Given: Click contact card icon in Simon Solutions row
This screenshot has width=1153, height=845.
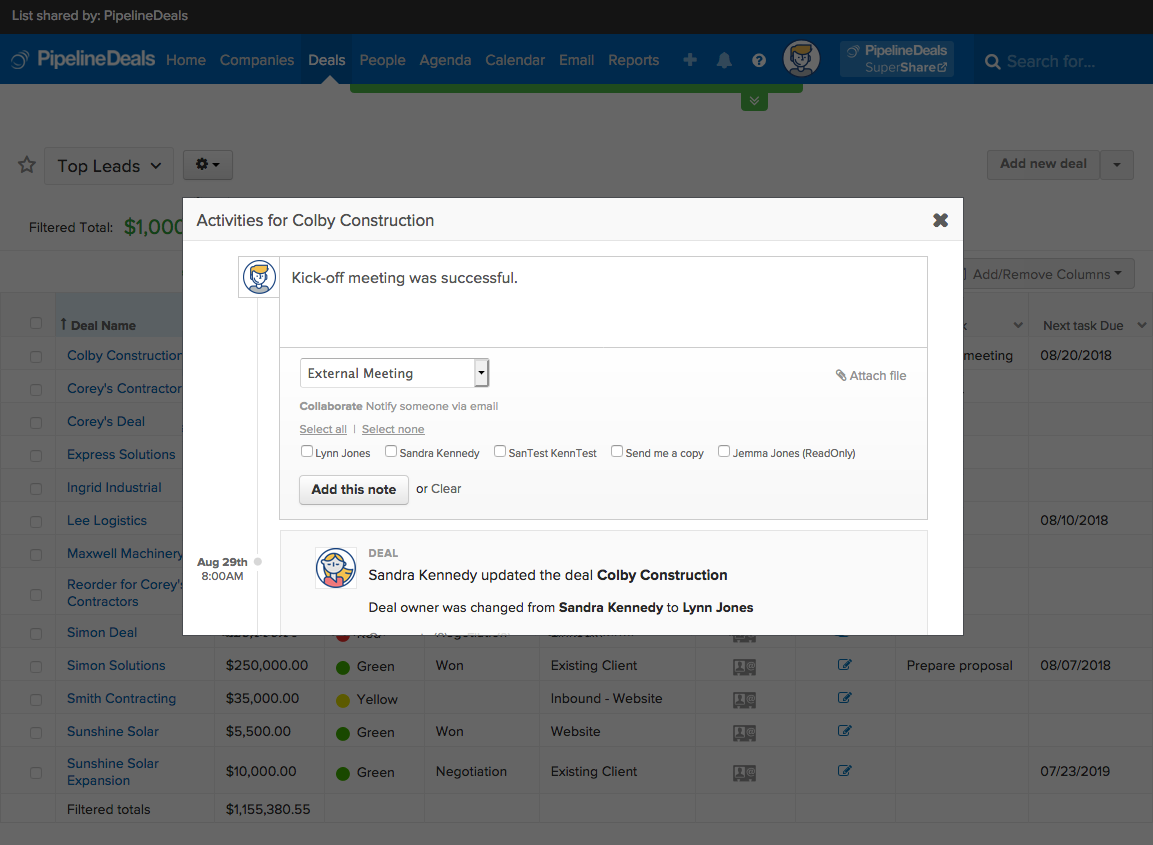Looking at the screenshot, I should [744, 667].
